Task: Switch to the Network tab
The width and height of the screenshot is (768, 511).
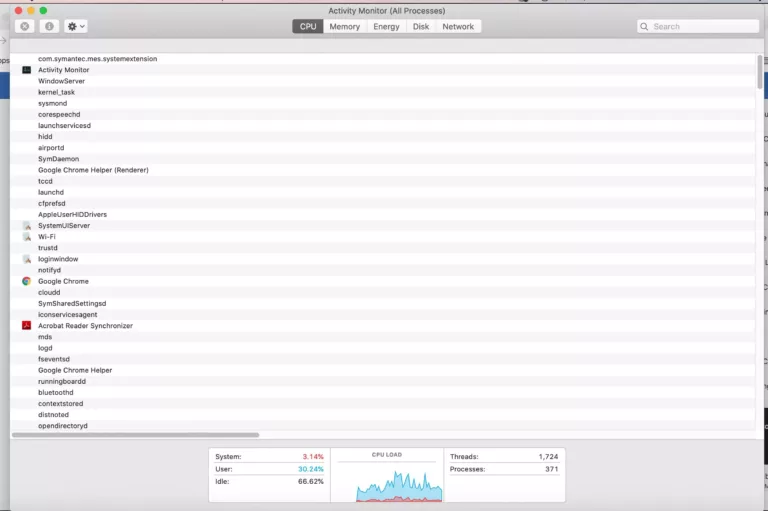Action: point(458,26)
